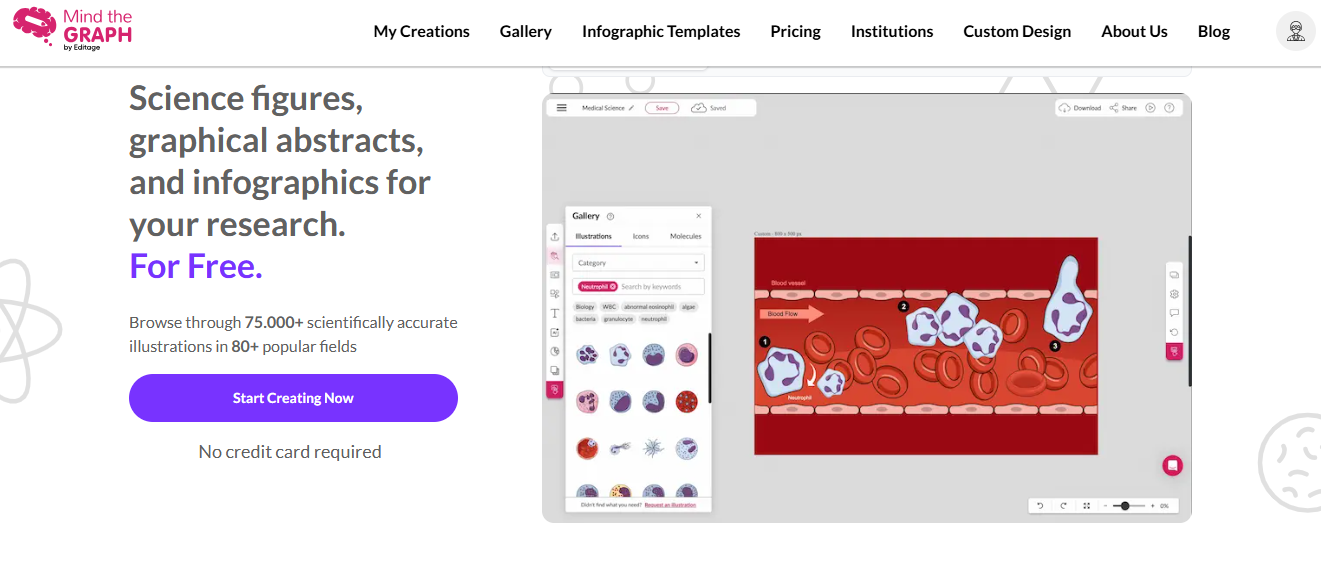Screen dimensions: 1321x577
Task: Click the Save button in the editor
Action: pyautogui.click(x=662, y=108)
